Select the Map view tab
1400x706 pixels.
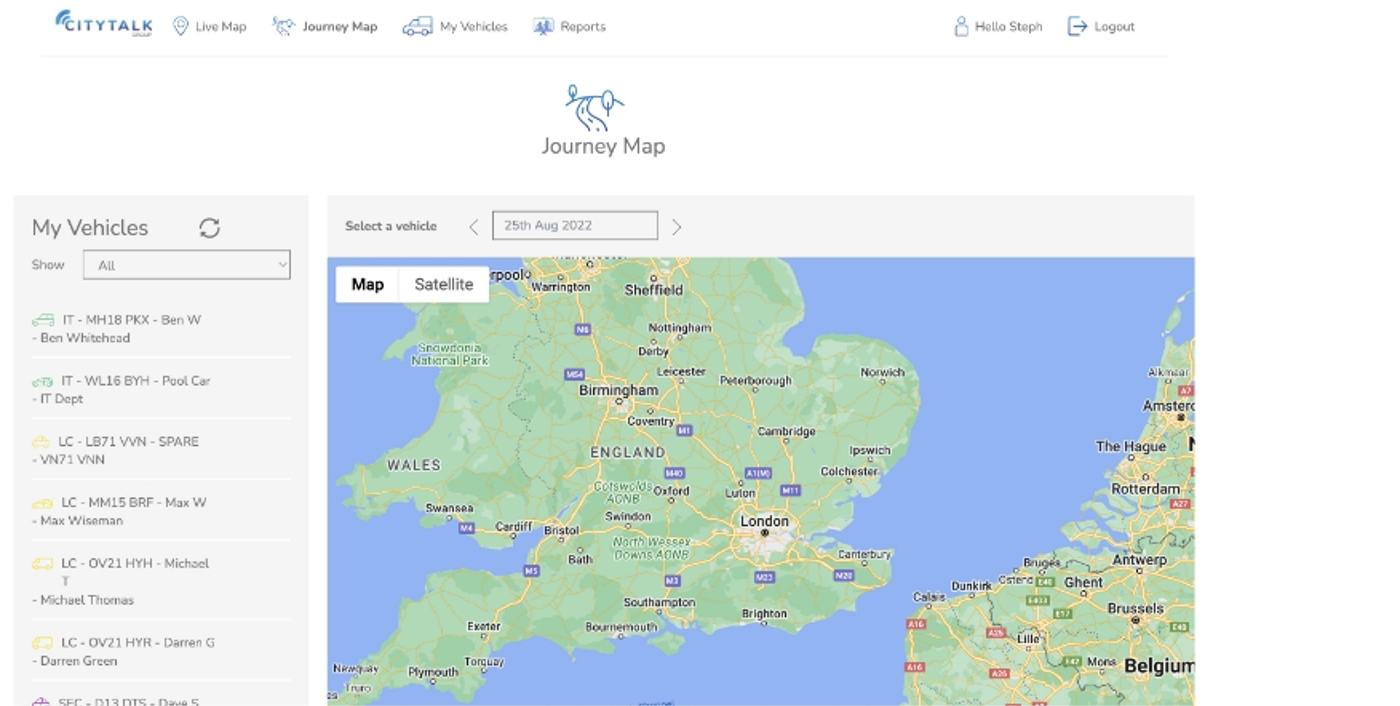point(367,284)
